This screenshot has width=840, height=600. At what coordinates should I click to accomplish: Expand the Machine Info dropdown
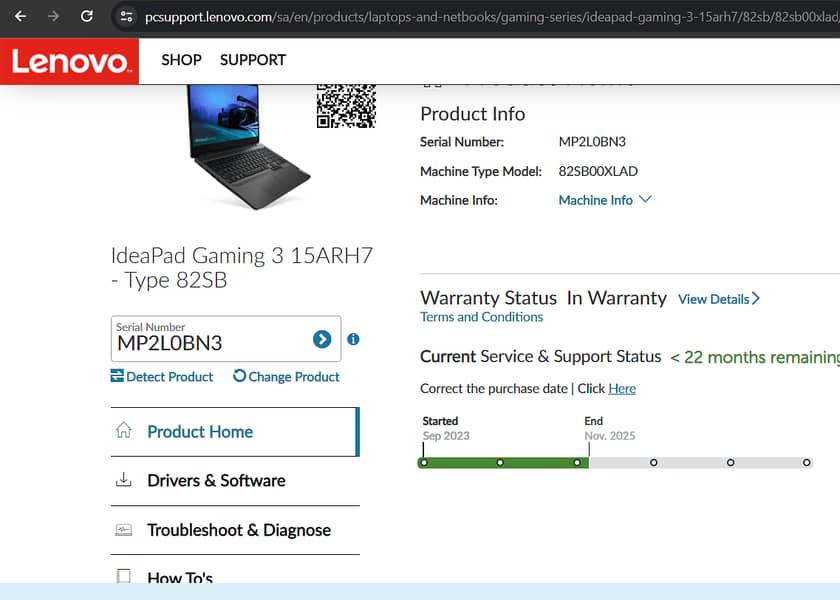604,200
